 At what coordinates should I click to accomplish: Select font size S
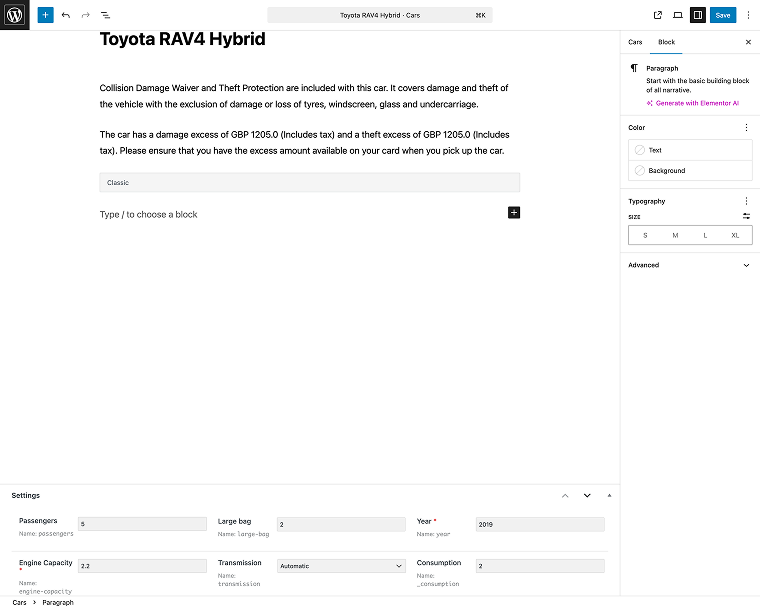point(645,235)
